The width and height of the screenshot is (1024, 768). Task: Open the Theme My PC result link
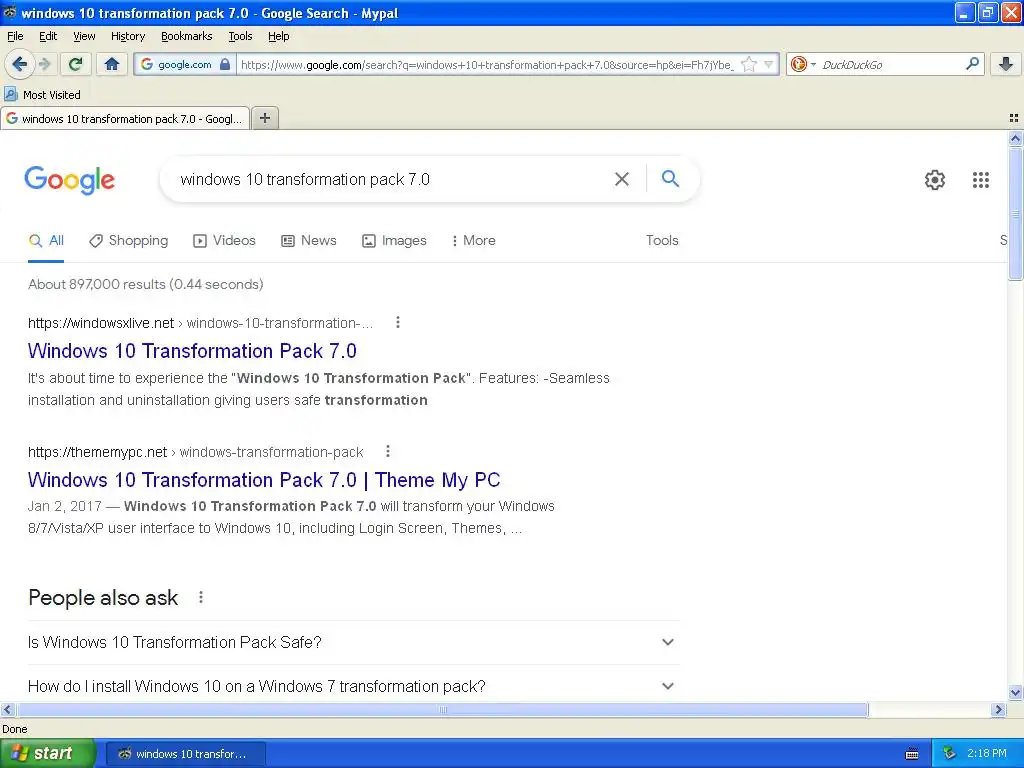pyautogui.click(x=264, y=480)
